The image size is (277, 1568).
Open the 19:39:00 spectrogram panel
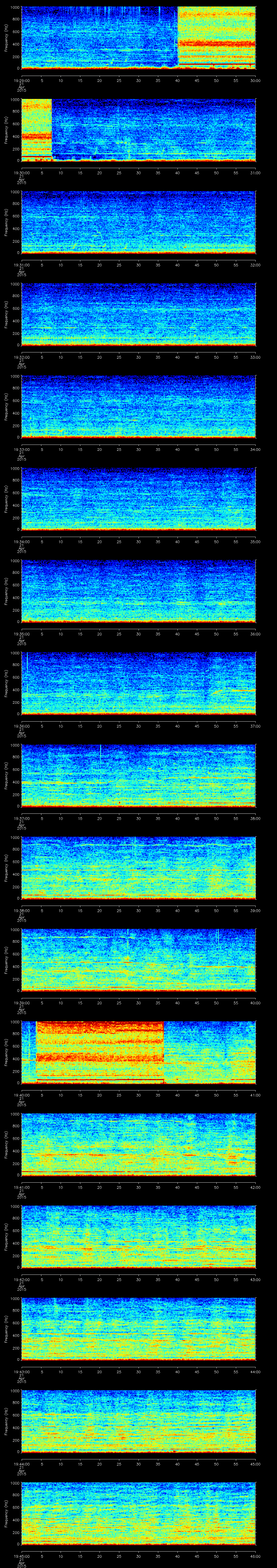138,960
